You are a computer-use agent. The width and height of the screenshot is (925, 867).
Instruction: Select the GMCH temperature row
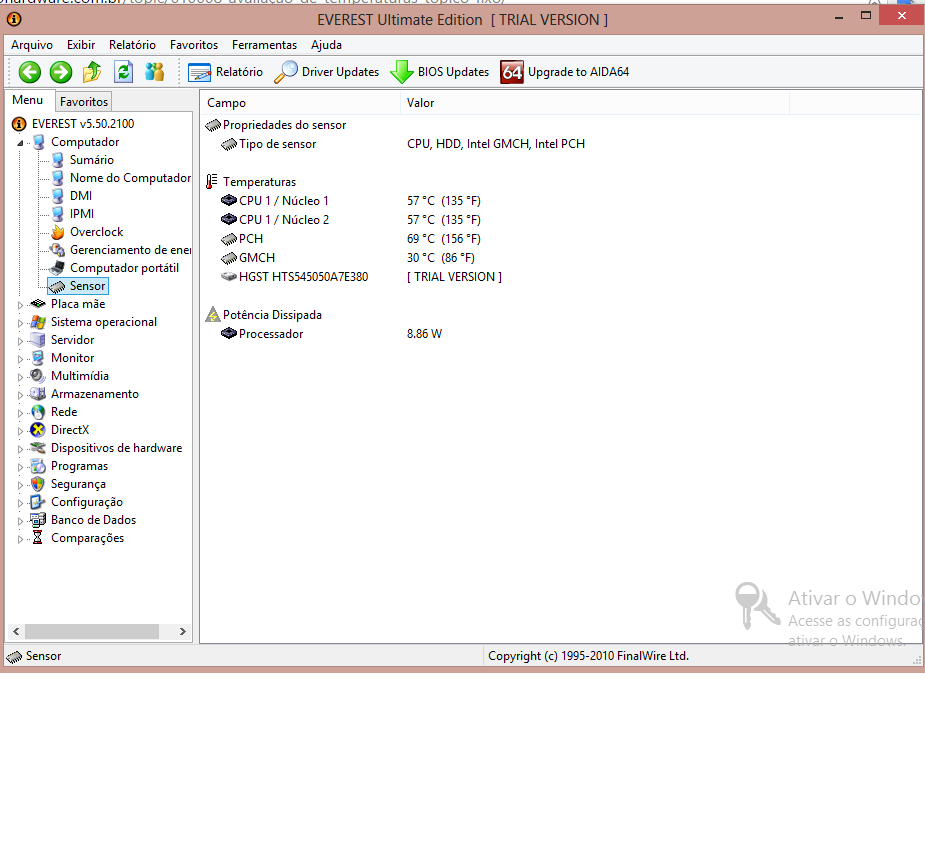(x=348, y=258)
